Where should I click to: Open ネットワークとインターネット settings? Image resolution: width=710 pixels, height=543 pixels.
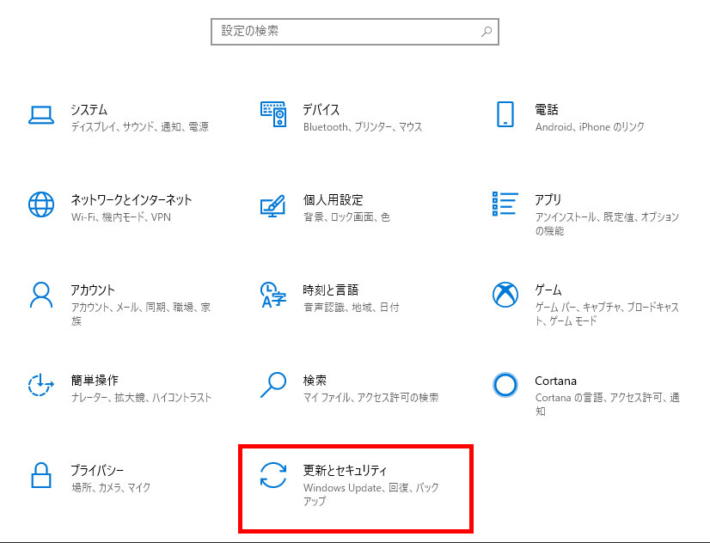tap(131, 200)
